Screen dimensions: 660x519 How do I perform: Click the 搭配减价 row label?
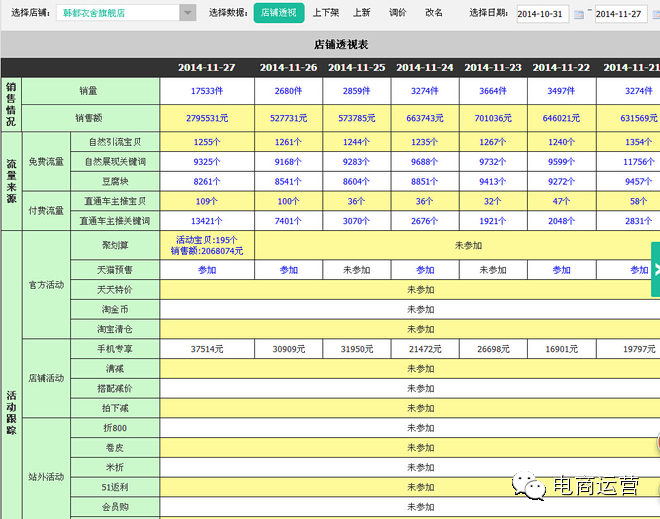click(115, 389)
